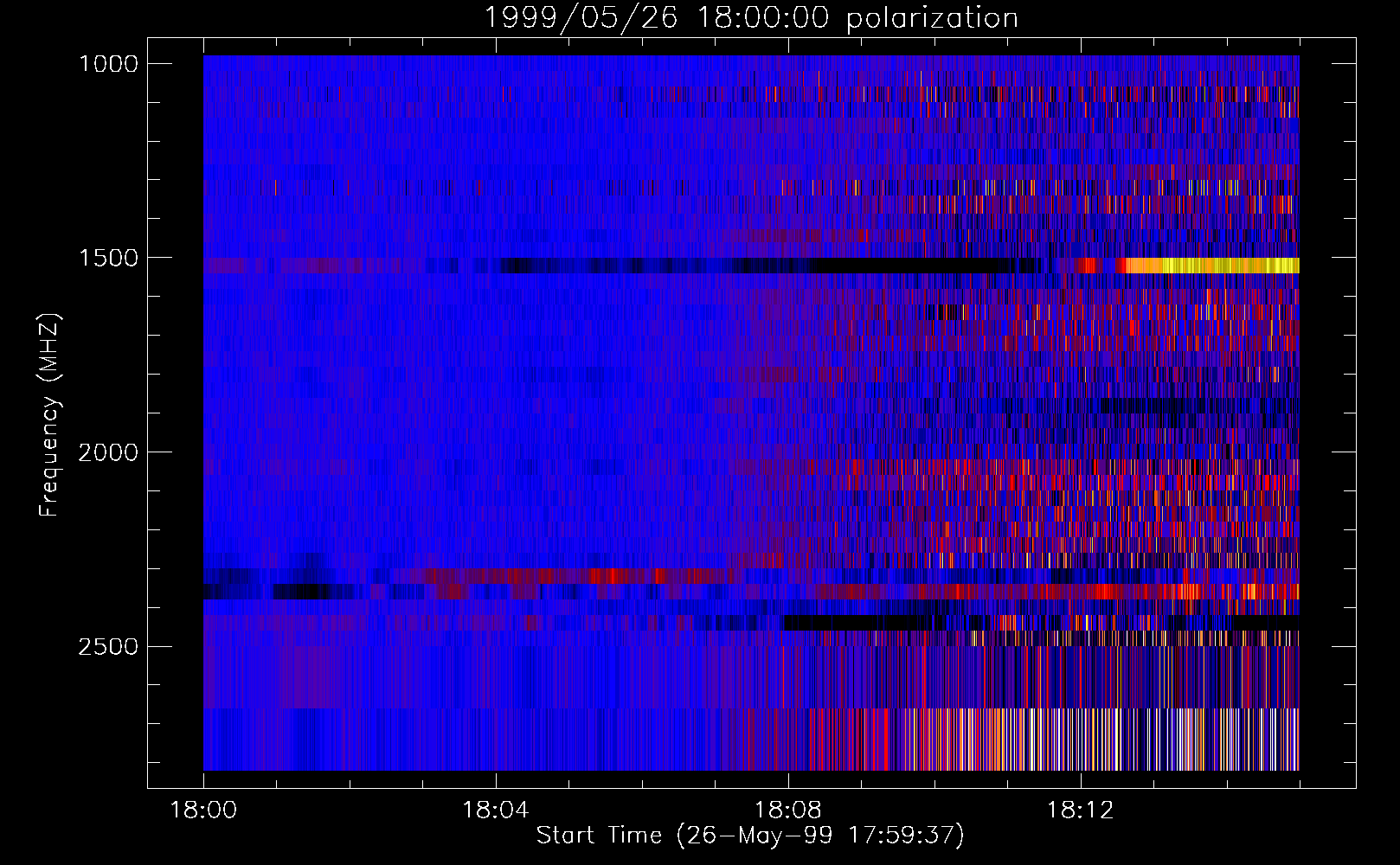The image size is (1400, 865).
Task: Click the 2500 frequency tick label
Action: [108, 647]
